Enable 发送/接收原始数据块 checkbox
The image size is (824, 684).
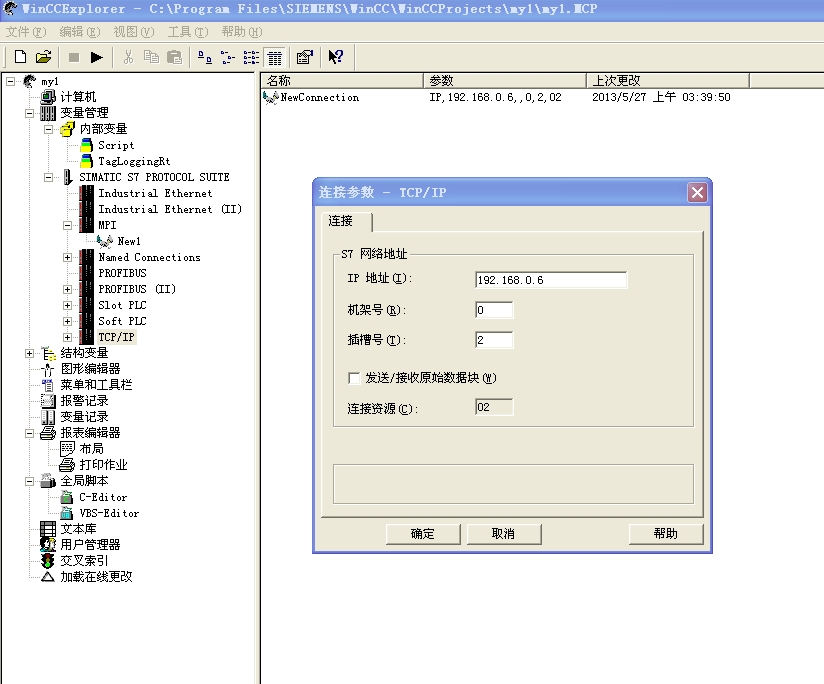354,378
